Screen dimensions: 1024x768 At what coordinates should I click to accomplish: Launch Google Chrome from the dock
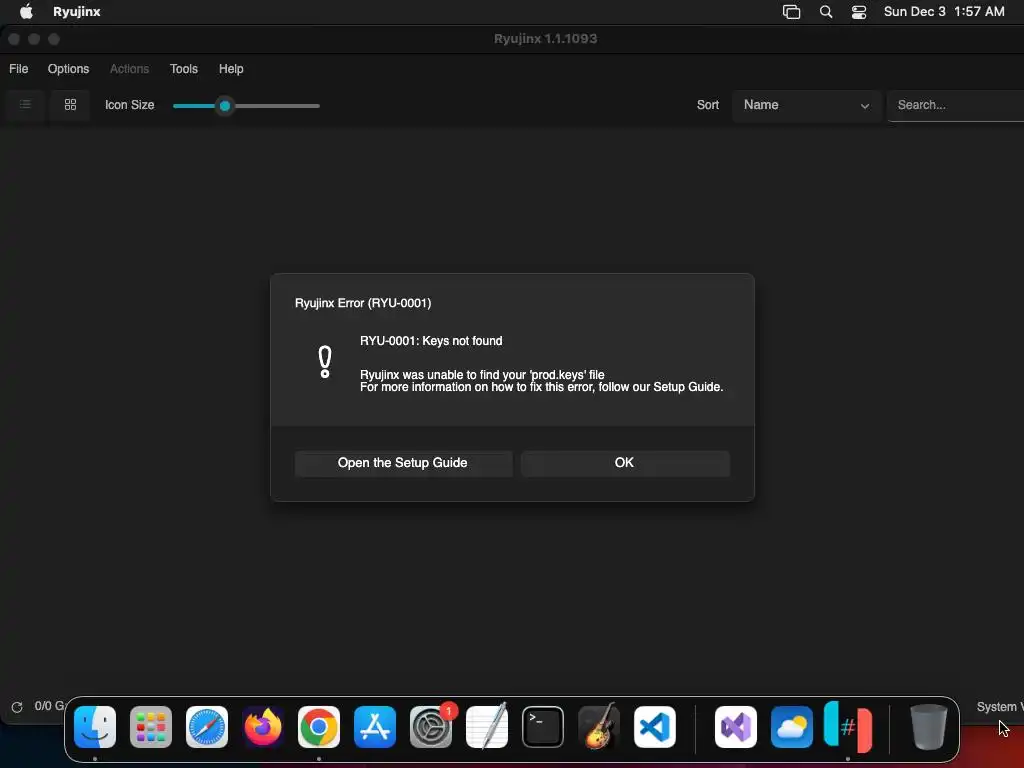(x=319, y=727)
